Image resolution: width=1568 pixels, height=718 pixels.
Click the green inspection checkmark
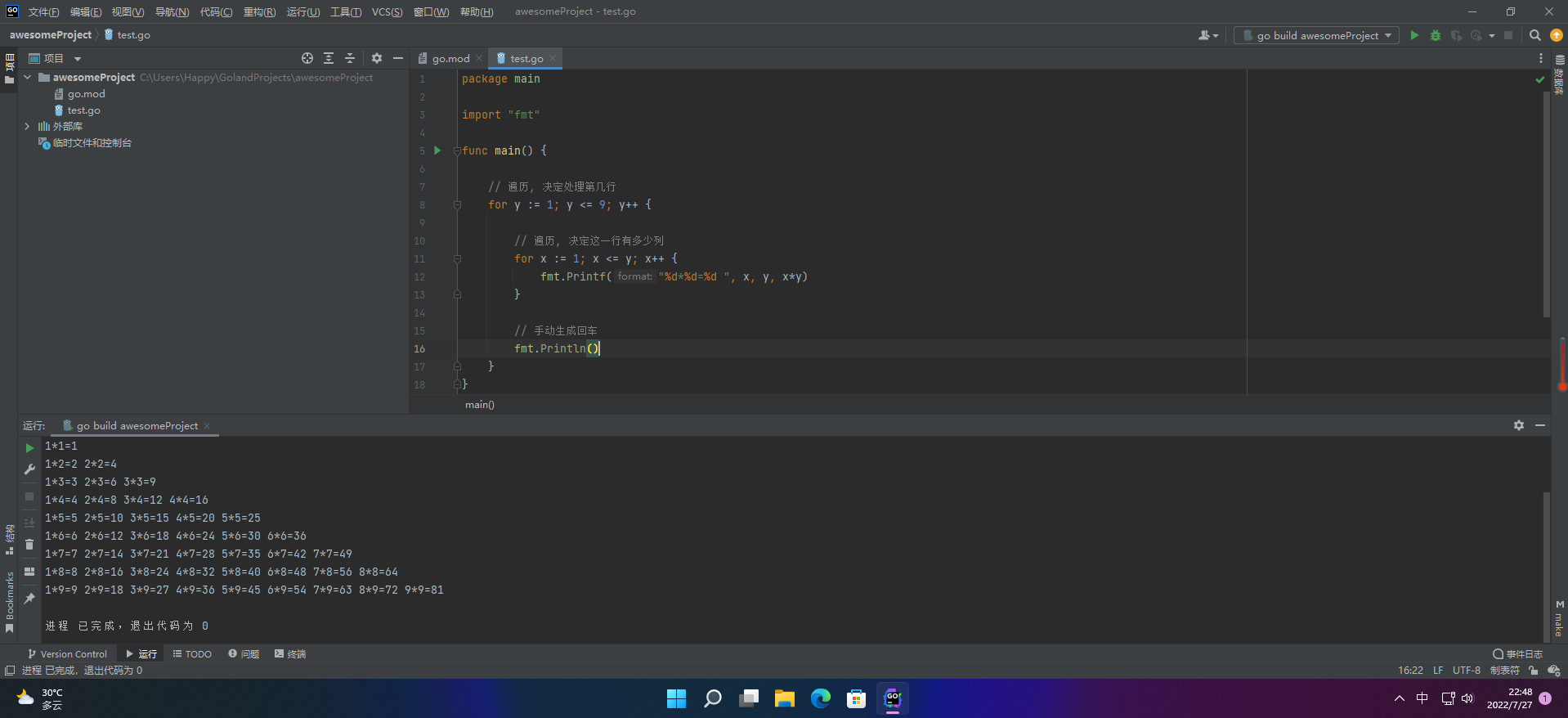click(x=1540, y=79)
